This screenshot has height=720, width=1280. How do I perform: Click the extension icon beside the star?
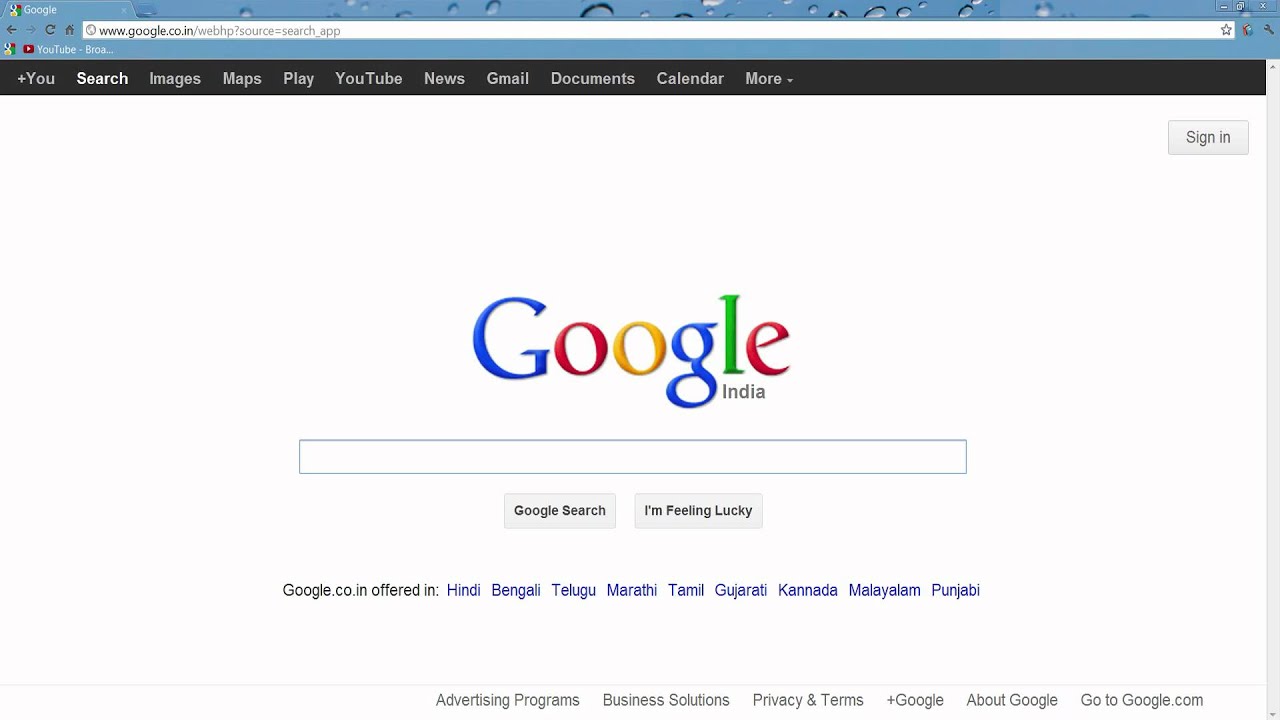pyautogui.click(x=1247, y=30)
